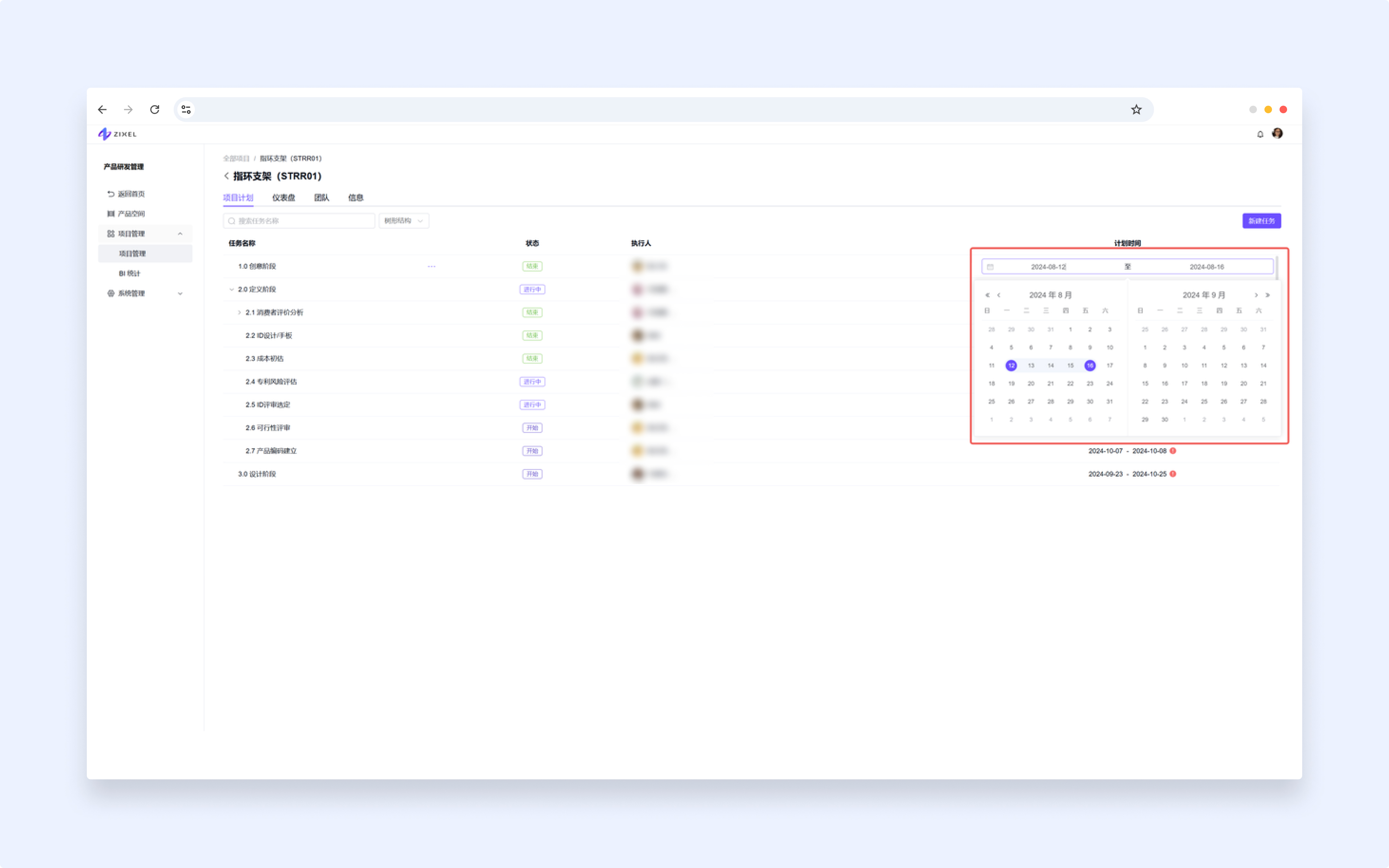Select September 24 in the 2024 年 9 月 calendar

pyautogui.click(x=1184, y=402)
